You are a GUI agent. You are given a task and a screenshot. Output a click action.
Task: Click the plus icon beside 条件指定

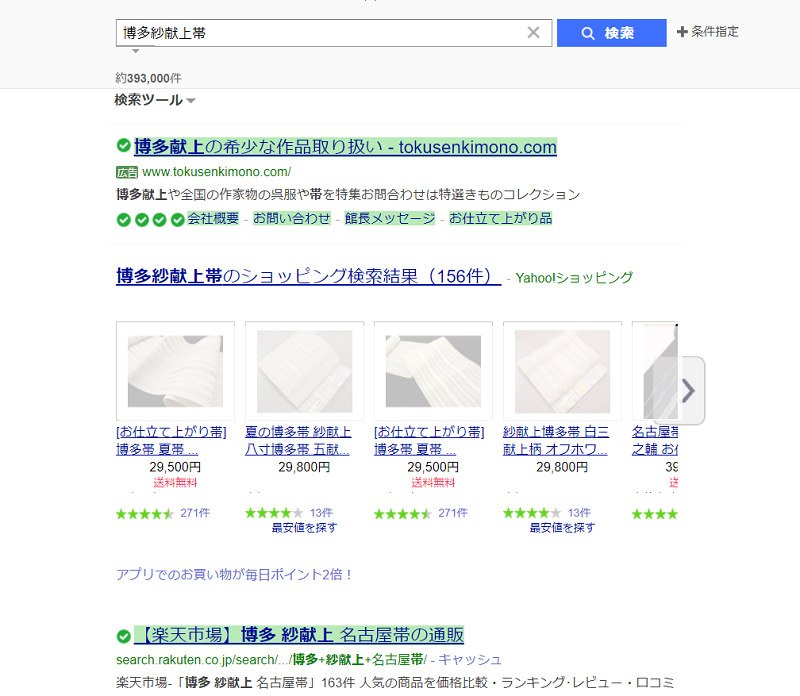(x=683, y=31)
